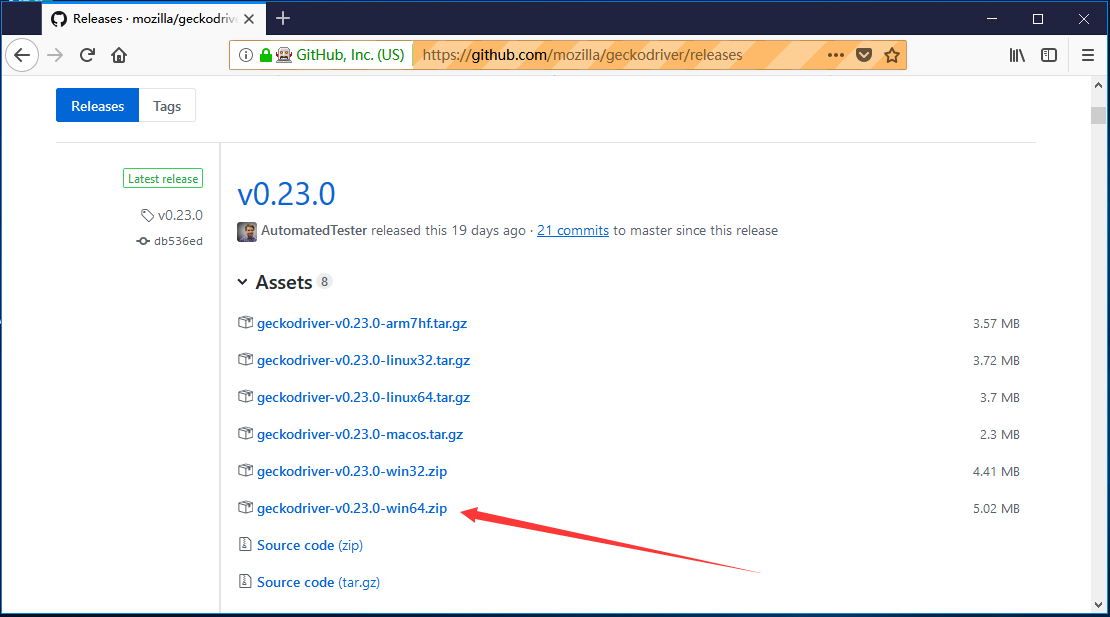Viewport: 1110px width, 617px height.
Task: Click the green padlock security icon
Action: coord(265,55)
